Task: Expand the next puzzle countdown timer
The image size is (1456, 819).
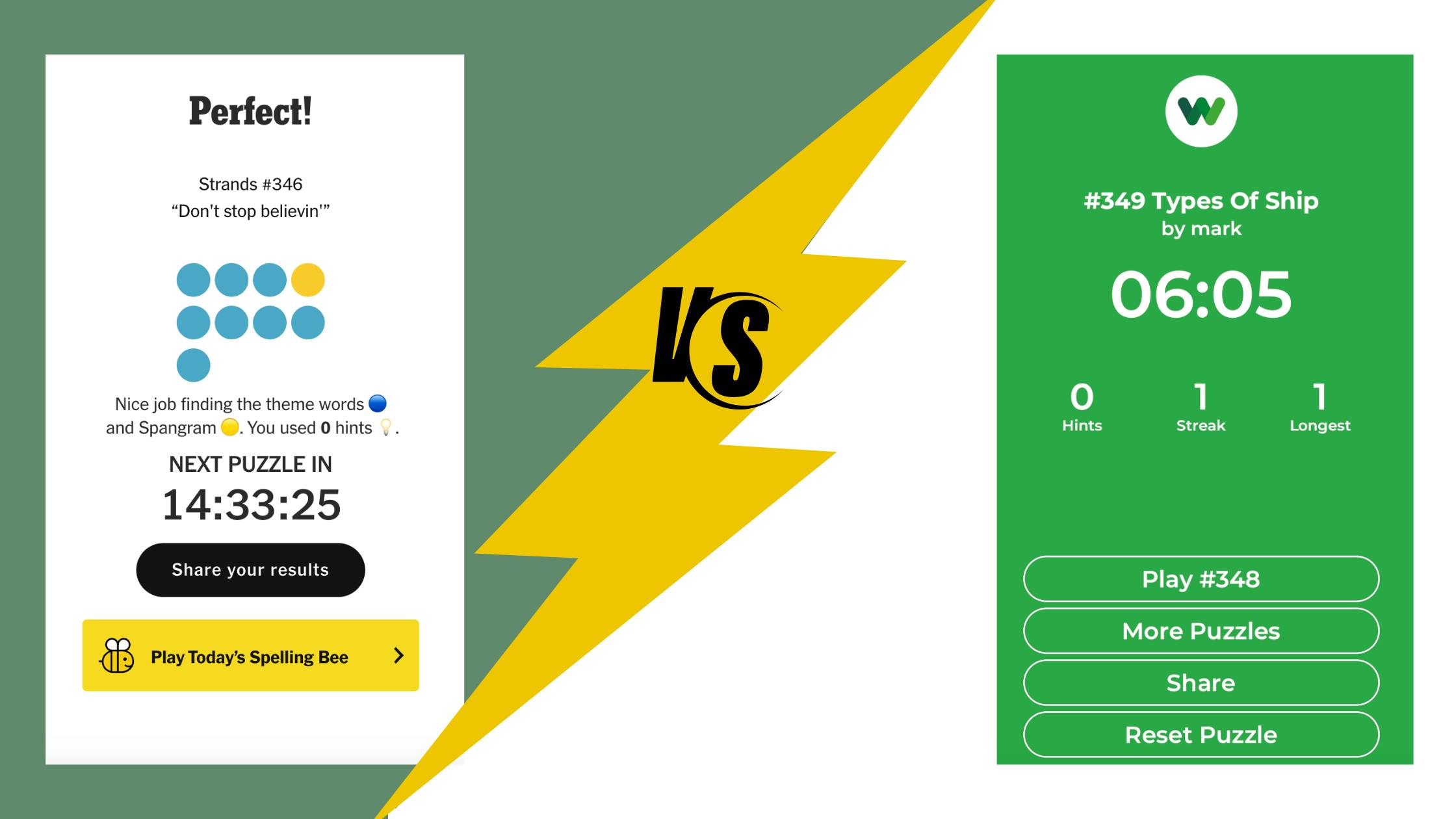Action: (250, 503)
